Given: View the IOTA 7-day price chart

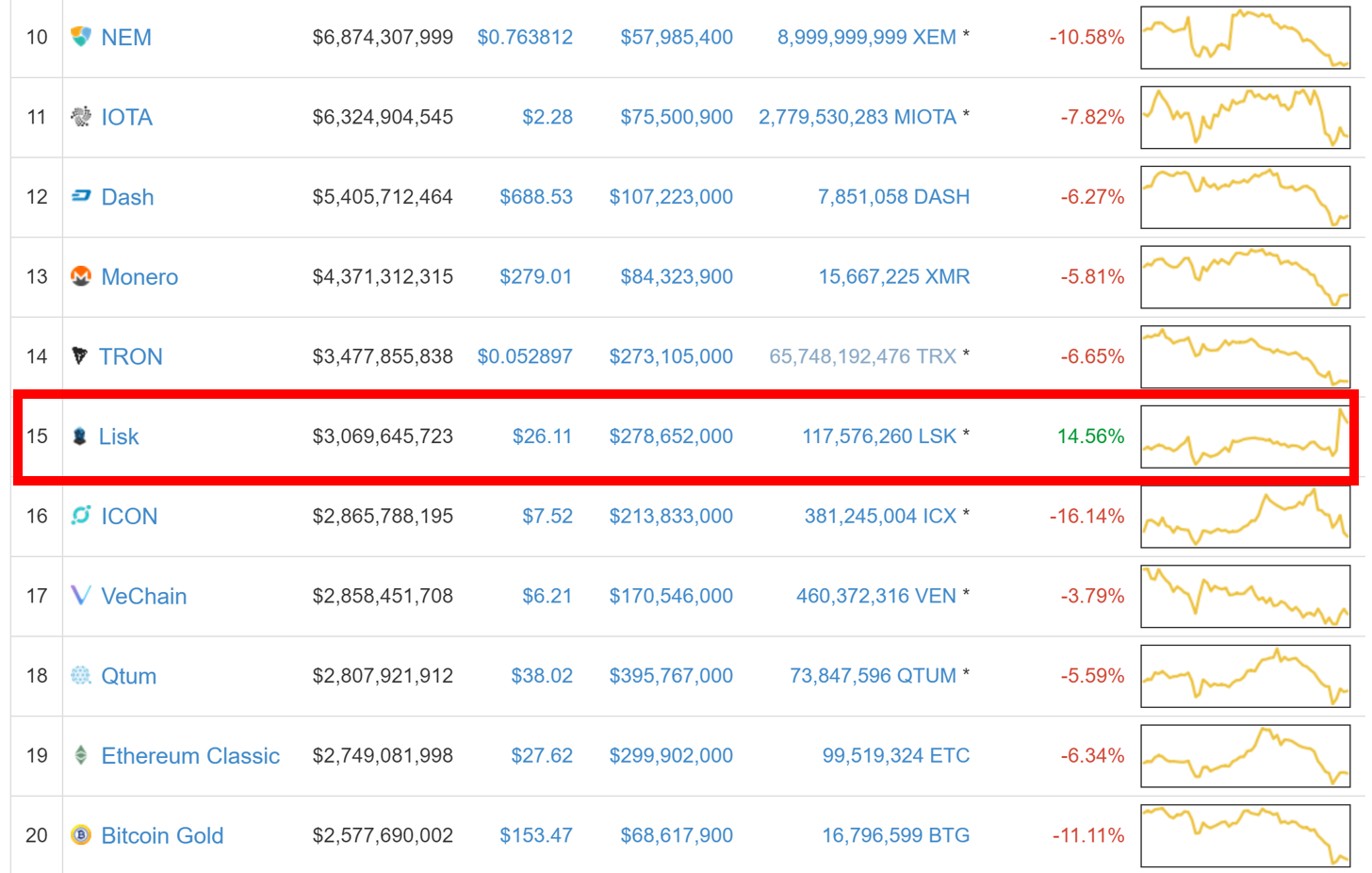Looking at the screenshot, I should click(x=1246, y=118).
